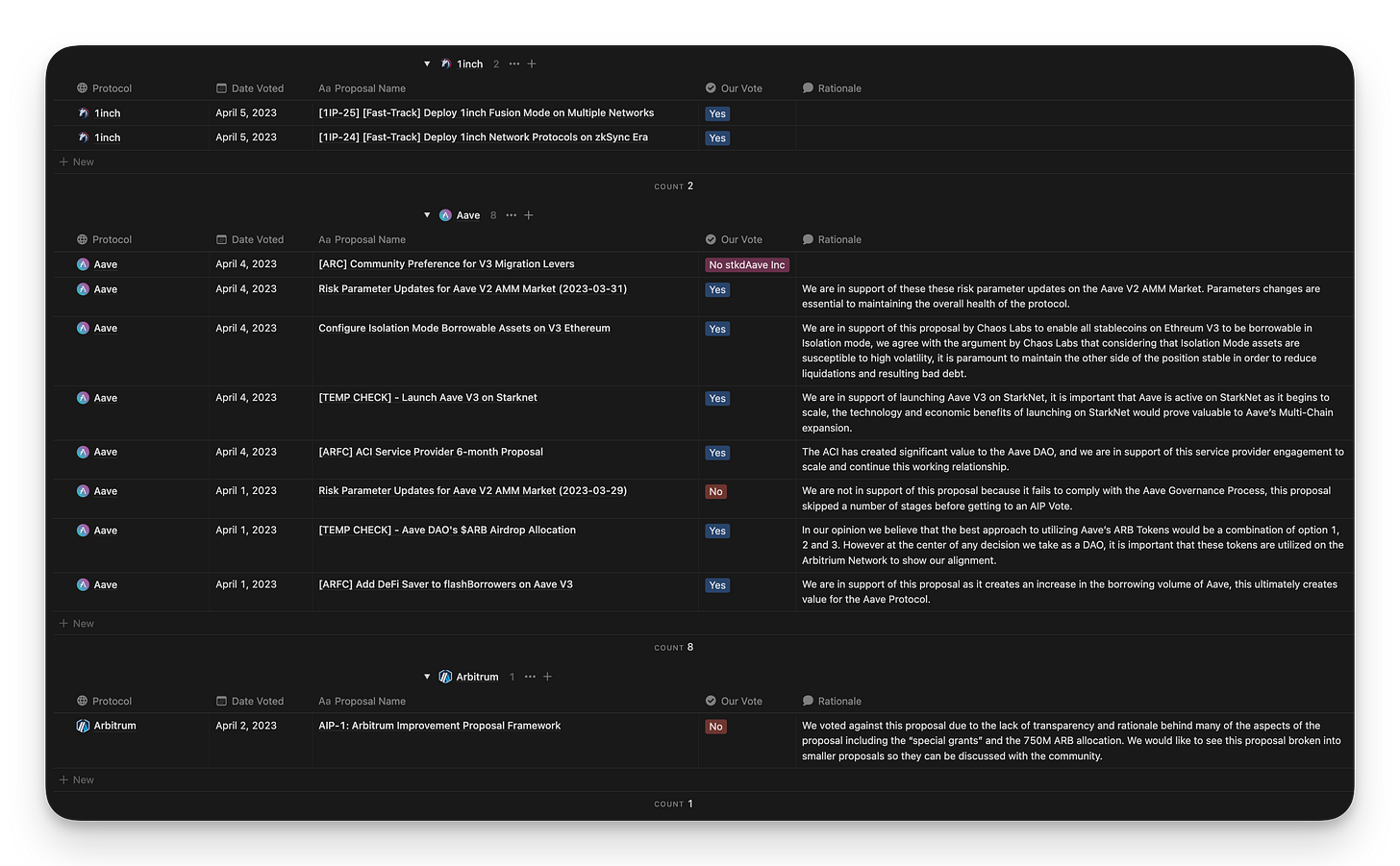Image resolution: width=1400 pixels, height=866 pixels.
Task: Click April 1, 2023 date in DeFi Saver row
Action: click(x=246, y=584)
